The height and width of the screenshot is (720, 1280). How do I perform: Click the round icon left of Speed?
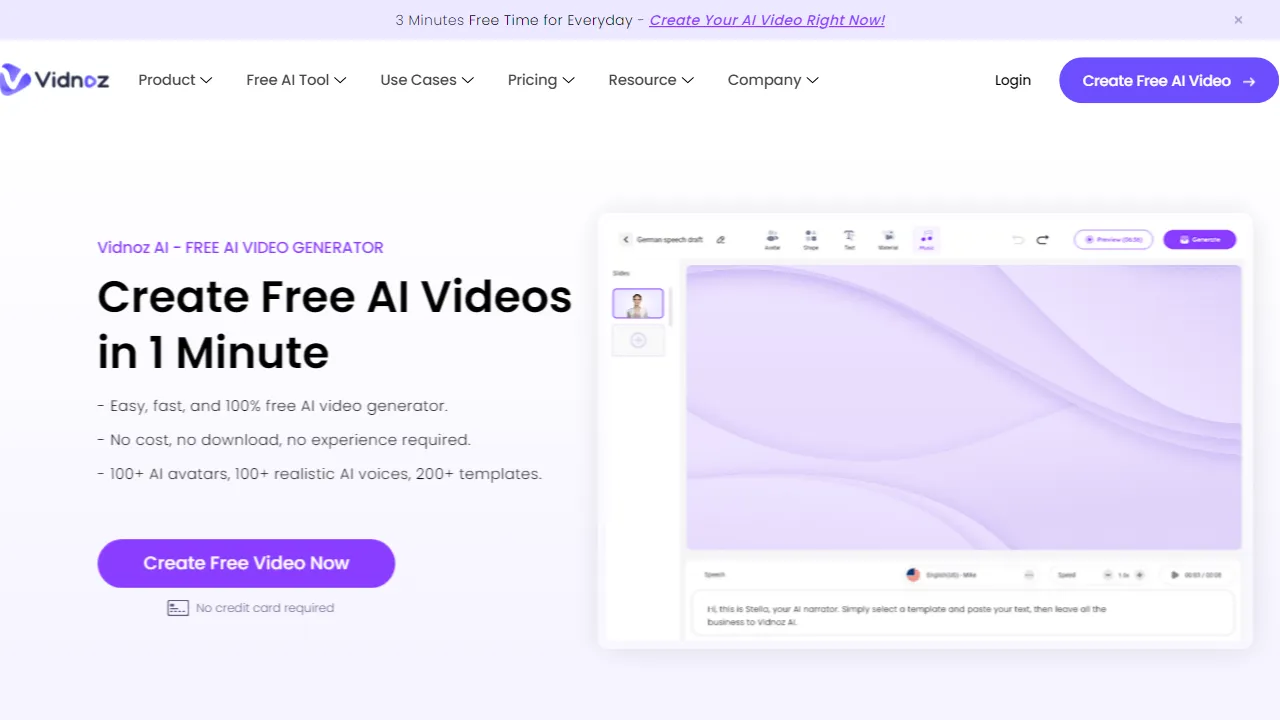tap(1029, 575)
